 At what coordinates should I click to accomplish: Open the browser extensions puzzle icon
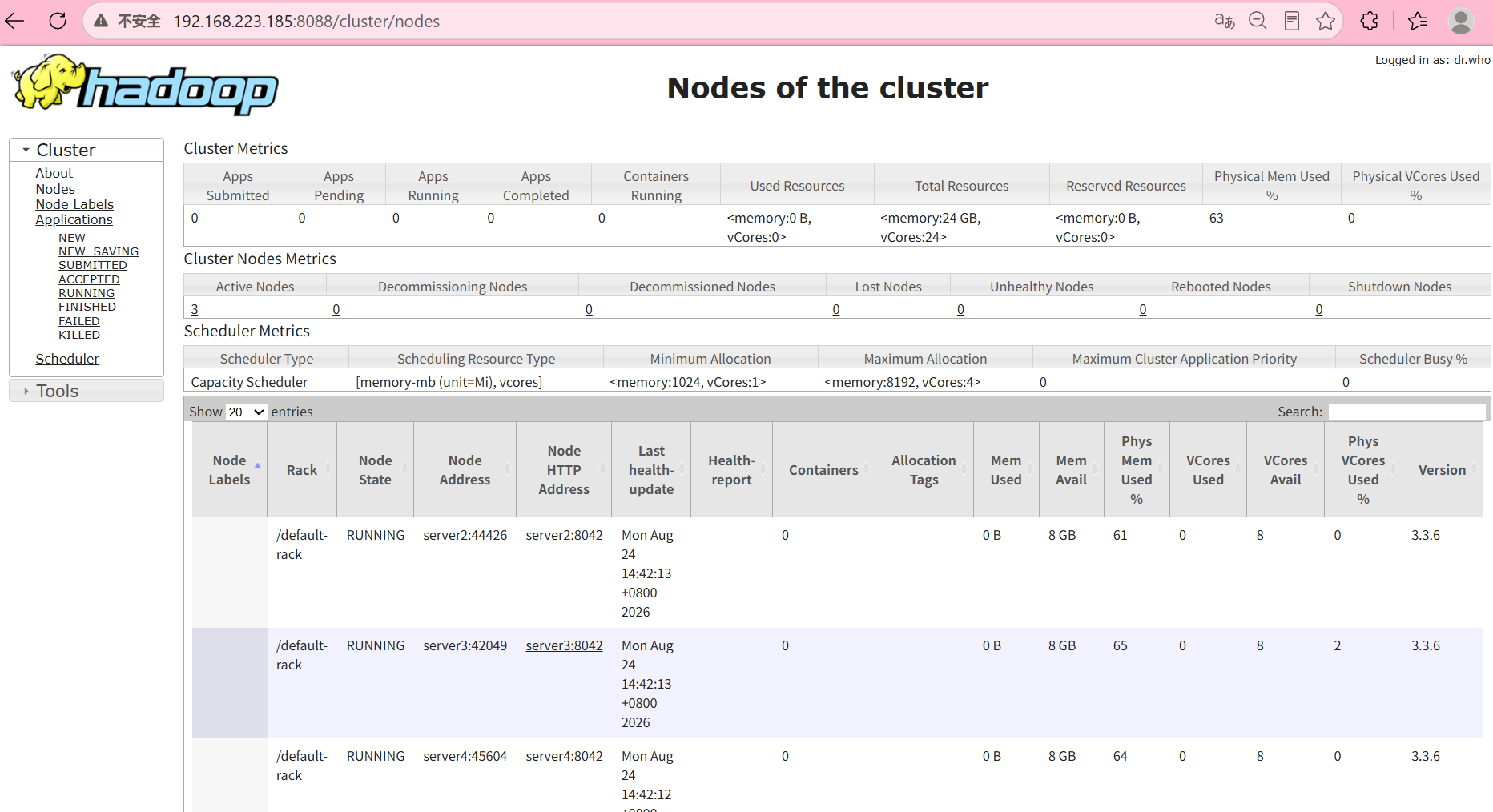coord(1370,21)
